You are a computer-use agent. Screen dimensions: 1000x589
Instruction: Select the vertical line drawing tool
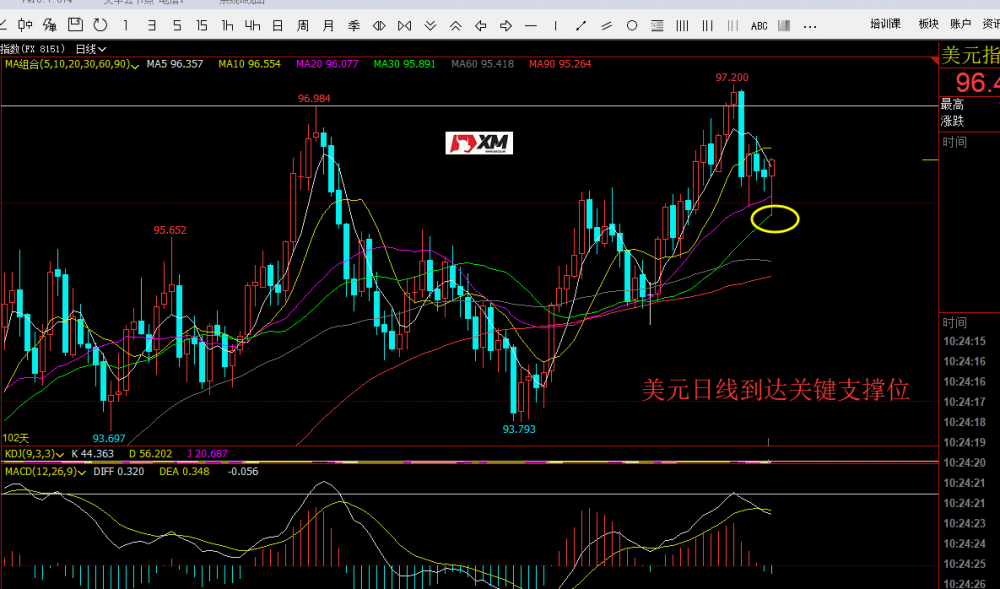(x=555, y=25)
